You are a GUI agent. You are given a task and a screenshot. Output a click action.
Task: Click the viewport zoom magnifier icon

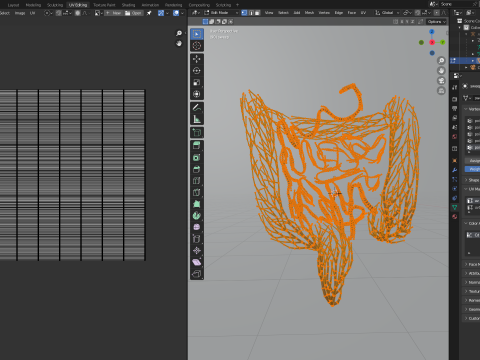pos(441,61)
